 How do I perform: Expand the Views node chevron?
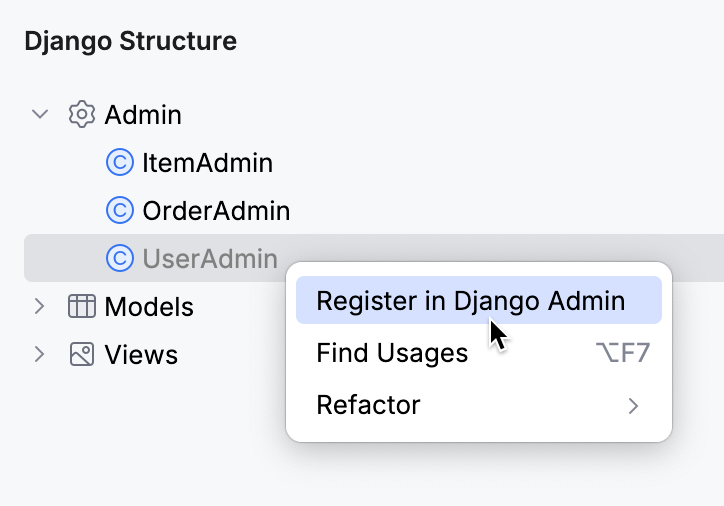coord(40,354)
